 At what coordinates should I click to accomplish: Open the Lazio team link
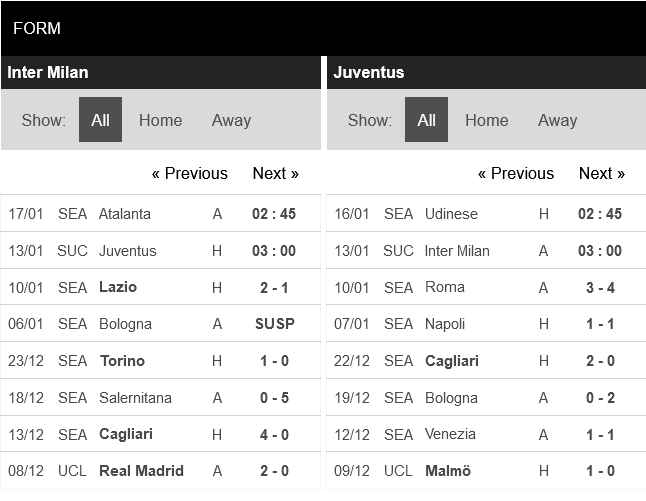pyautogui.click(x=118, y=287)
